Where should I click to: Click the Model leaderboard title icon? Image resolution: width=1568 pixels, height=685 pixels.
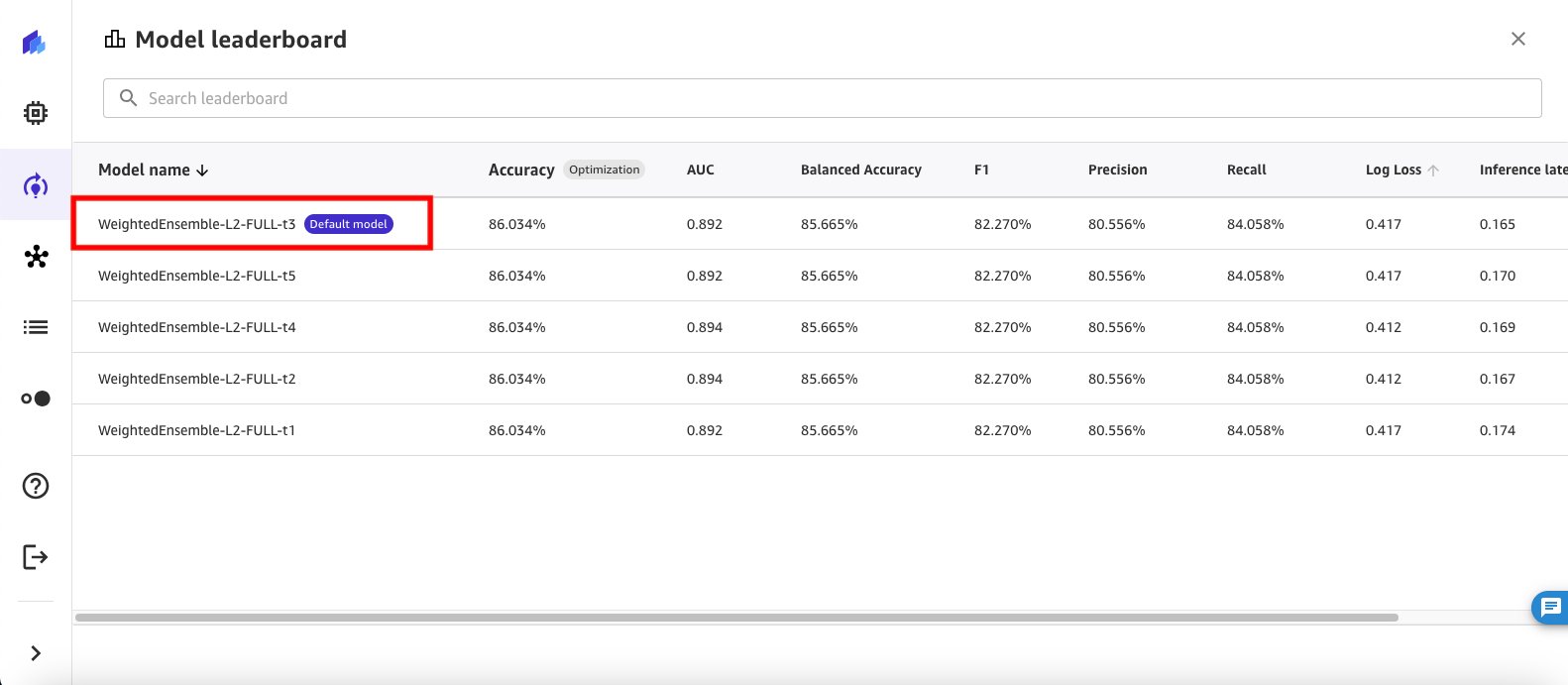coord(115,39)
